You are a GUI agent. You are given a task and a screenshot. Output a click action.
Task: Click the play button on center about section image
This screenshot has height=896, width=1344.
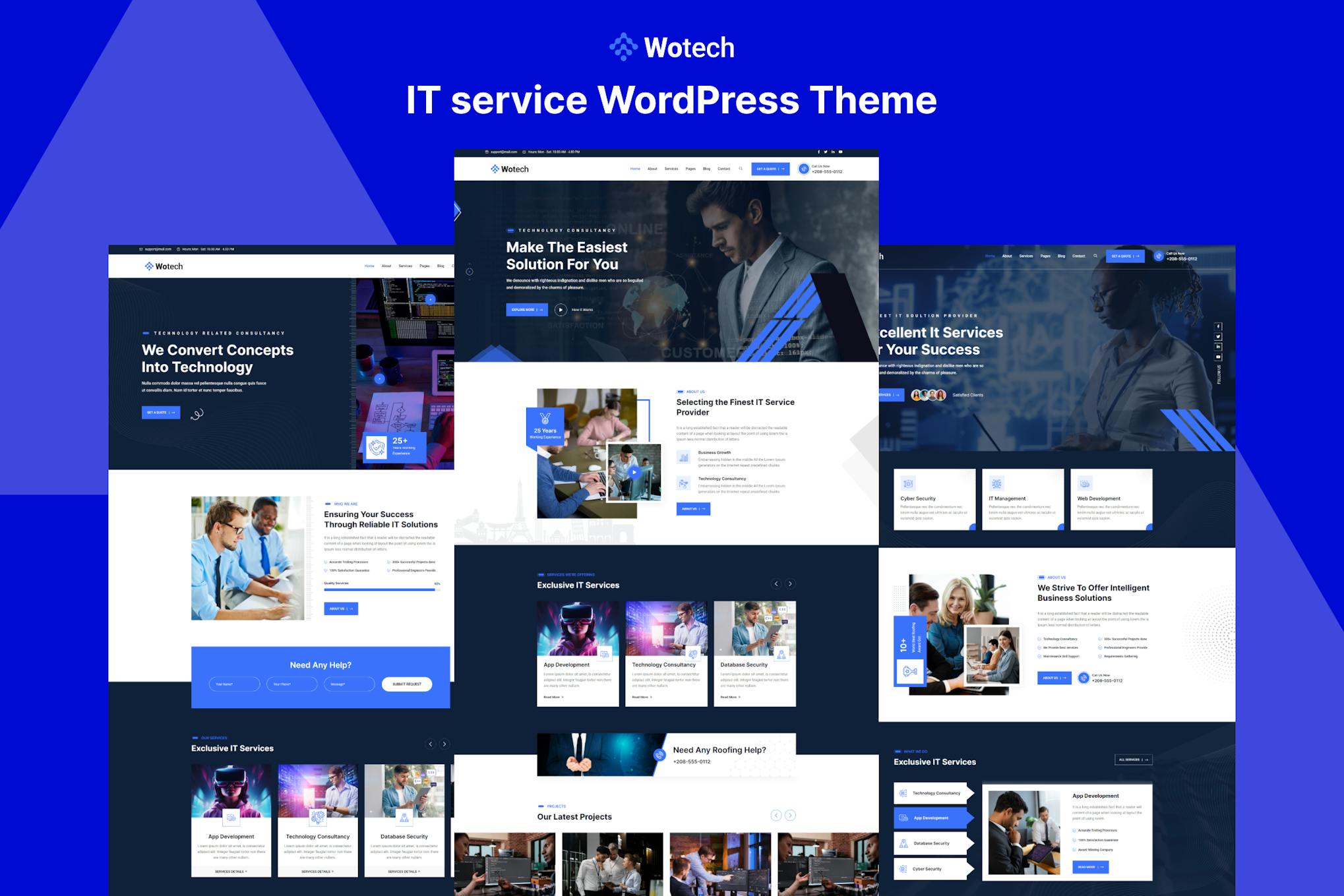point(634,472)
